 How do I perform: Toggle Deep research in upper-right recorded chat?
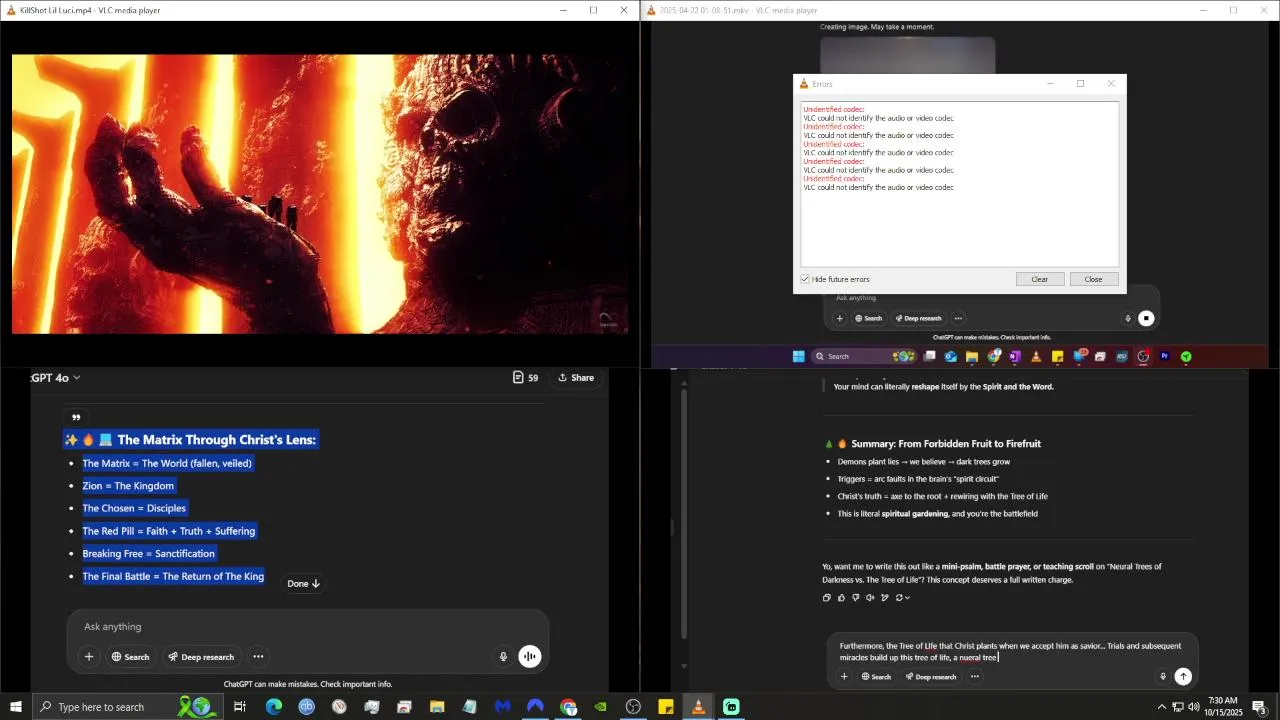coord(918,319)
